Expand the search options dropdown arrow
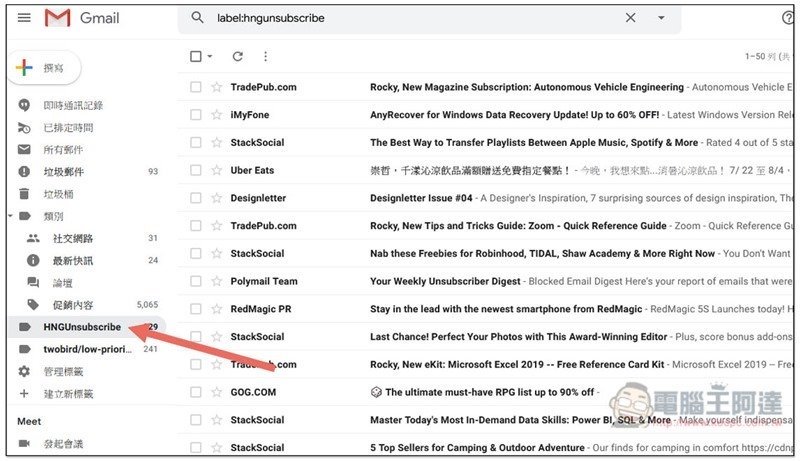The image size is (800, 461). (x=661, y=18)
